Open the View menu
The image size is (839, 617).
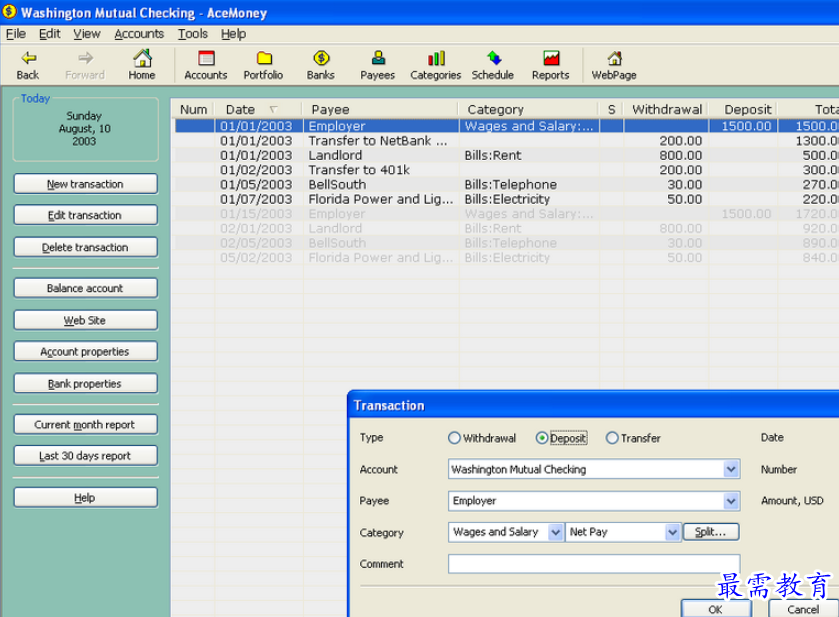point(87,34)
